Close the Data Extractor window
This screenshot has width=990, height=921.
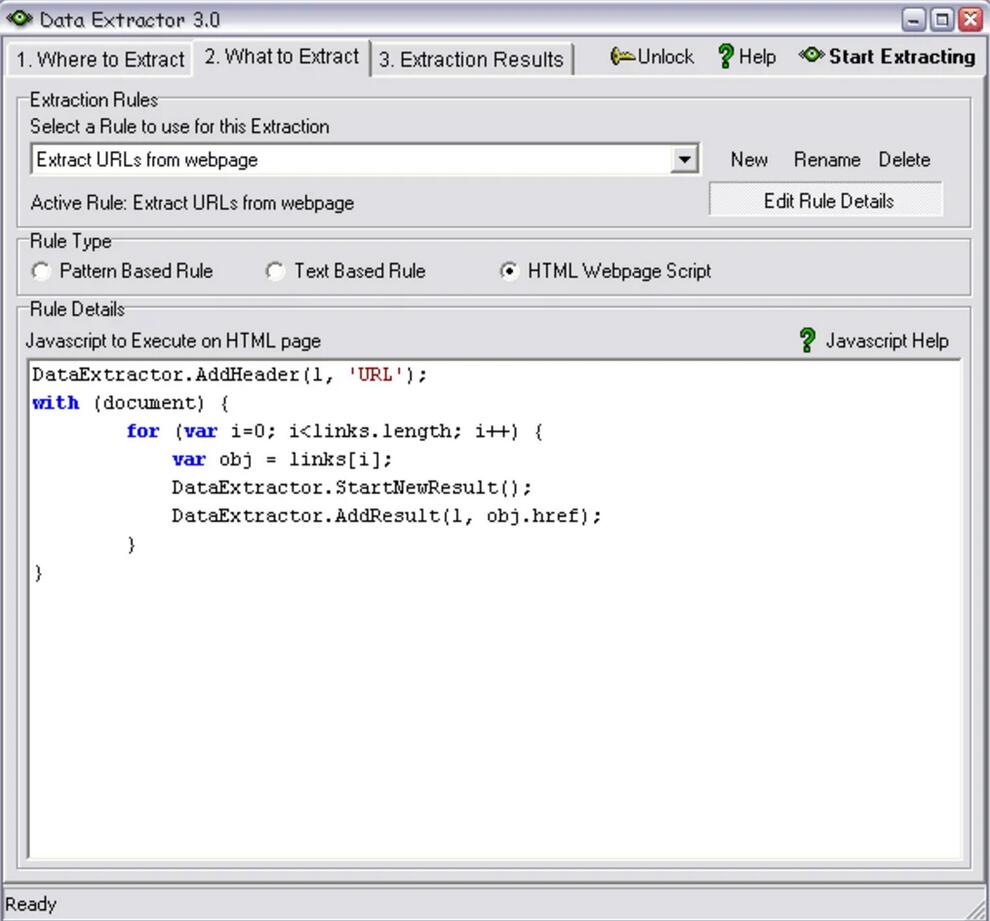pyautogui.click(x=970, y=20)
